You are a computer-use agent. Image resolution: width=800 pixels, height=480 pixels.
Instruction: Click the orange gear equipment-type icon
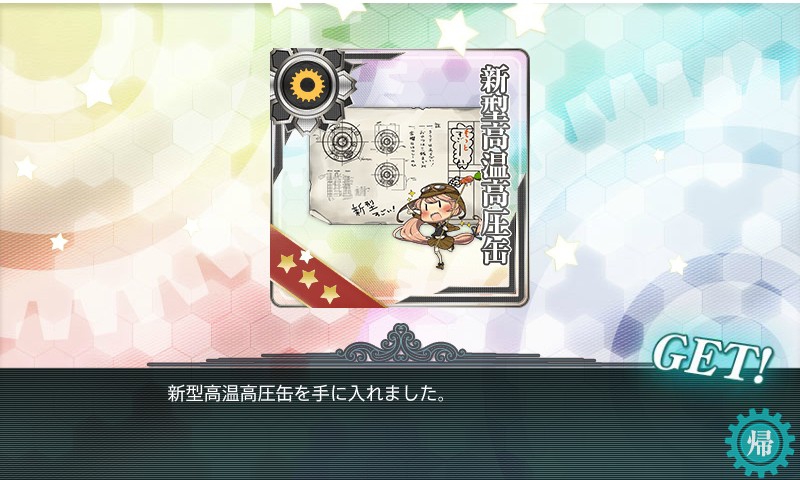(308, 84)
